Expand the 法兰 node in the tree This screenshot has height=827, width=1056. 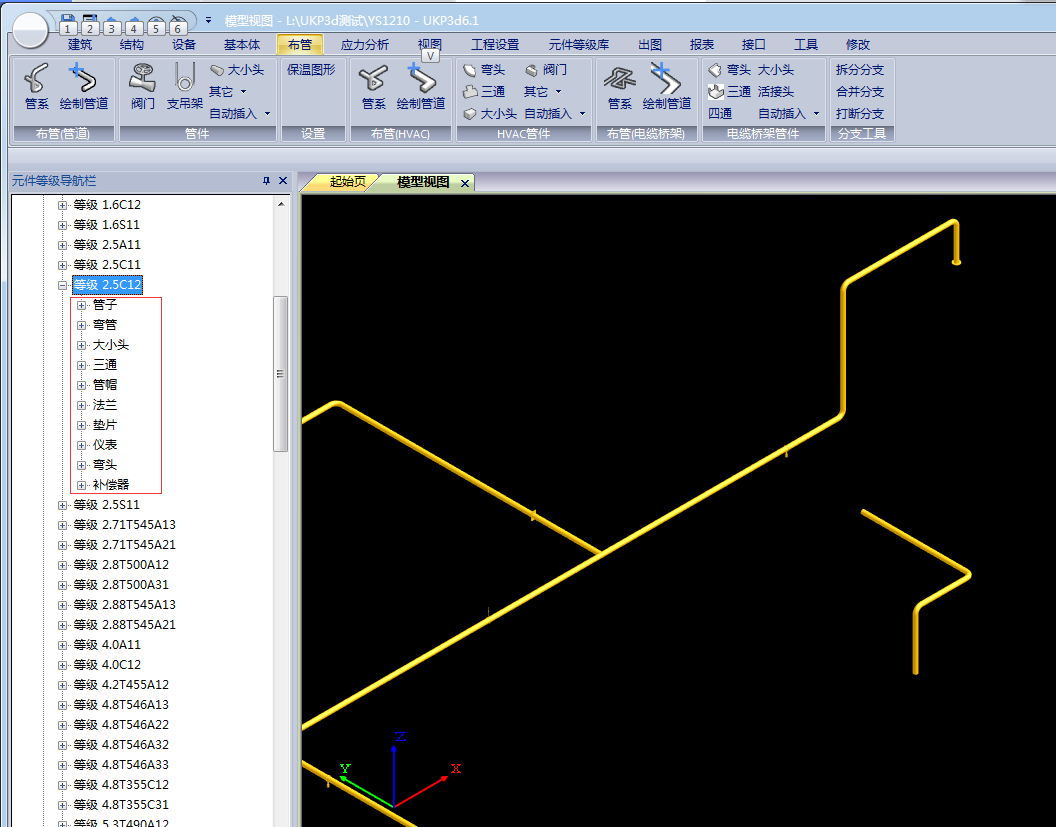point(82,405)
